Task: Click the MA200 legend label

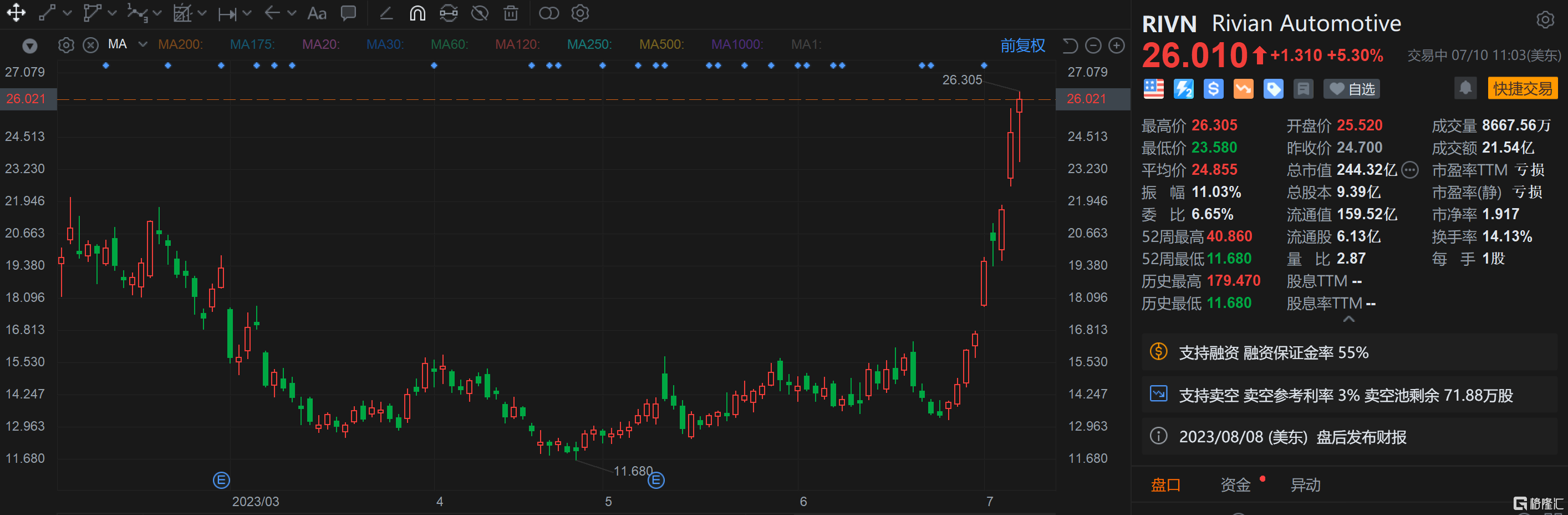Action: pyautogui.click(x=180, y=44)
